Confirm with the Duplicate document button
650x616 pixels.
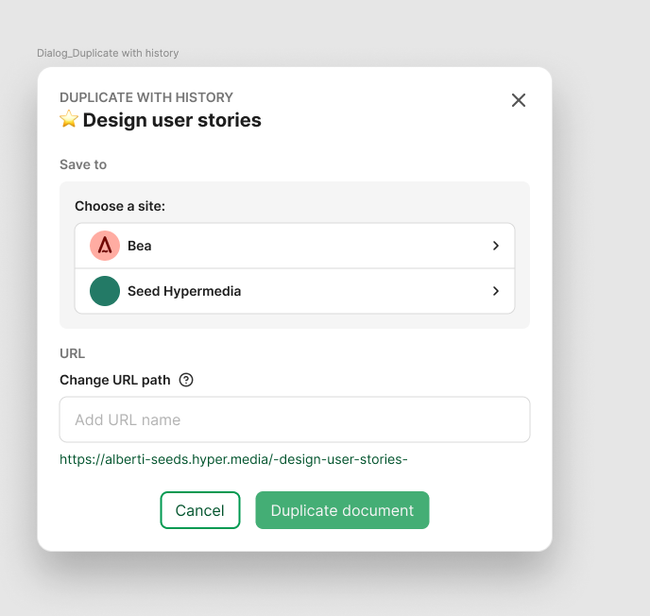pyautogui.click(x=342, y=510)
